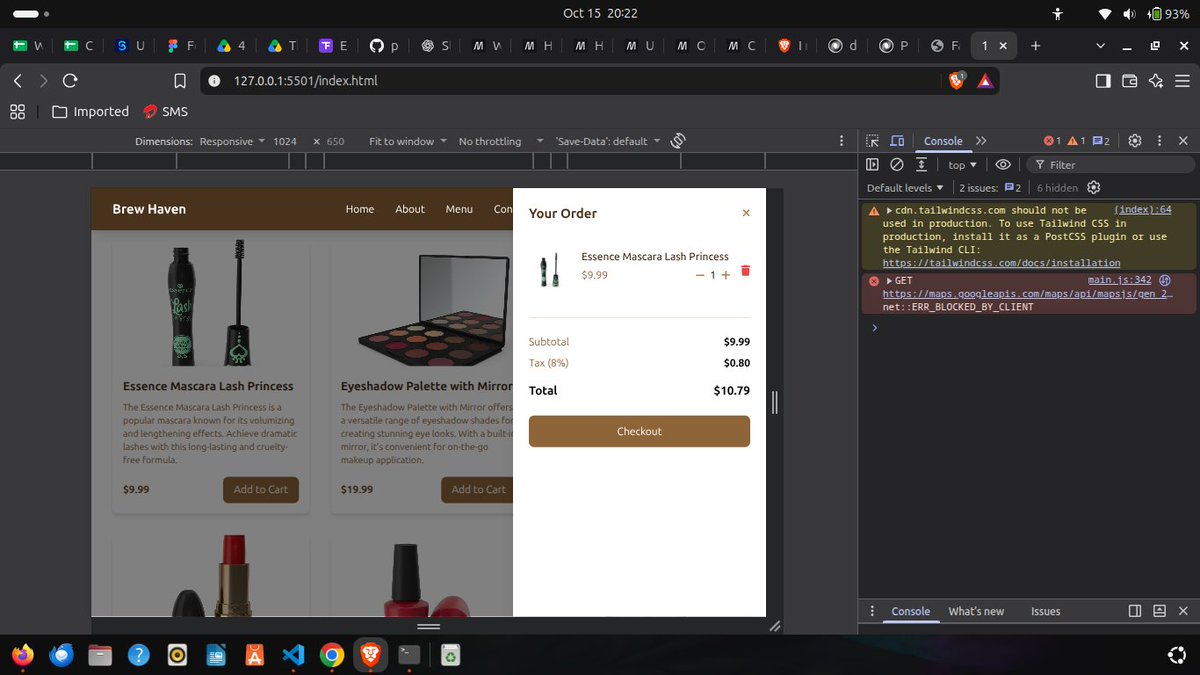This screenshot has height=675, width=1200.
Task: Toggle the browser sidebar panel icon
Action: point(1103,81)
